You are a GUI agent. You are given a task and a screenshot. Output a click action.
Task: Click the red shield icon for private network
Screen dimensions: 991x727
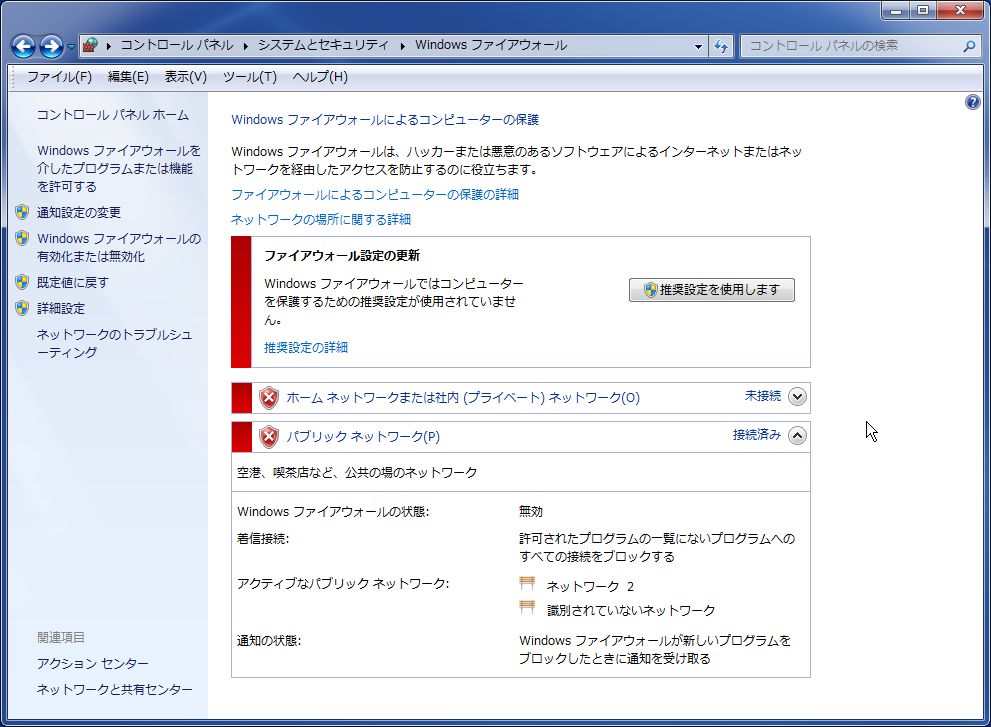(x=269, y=398)
